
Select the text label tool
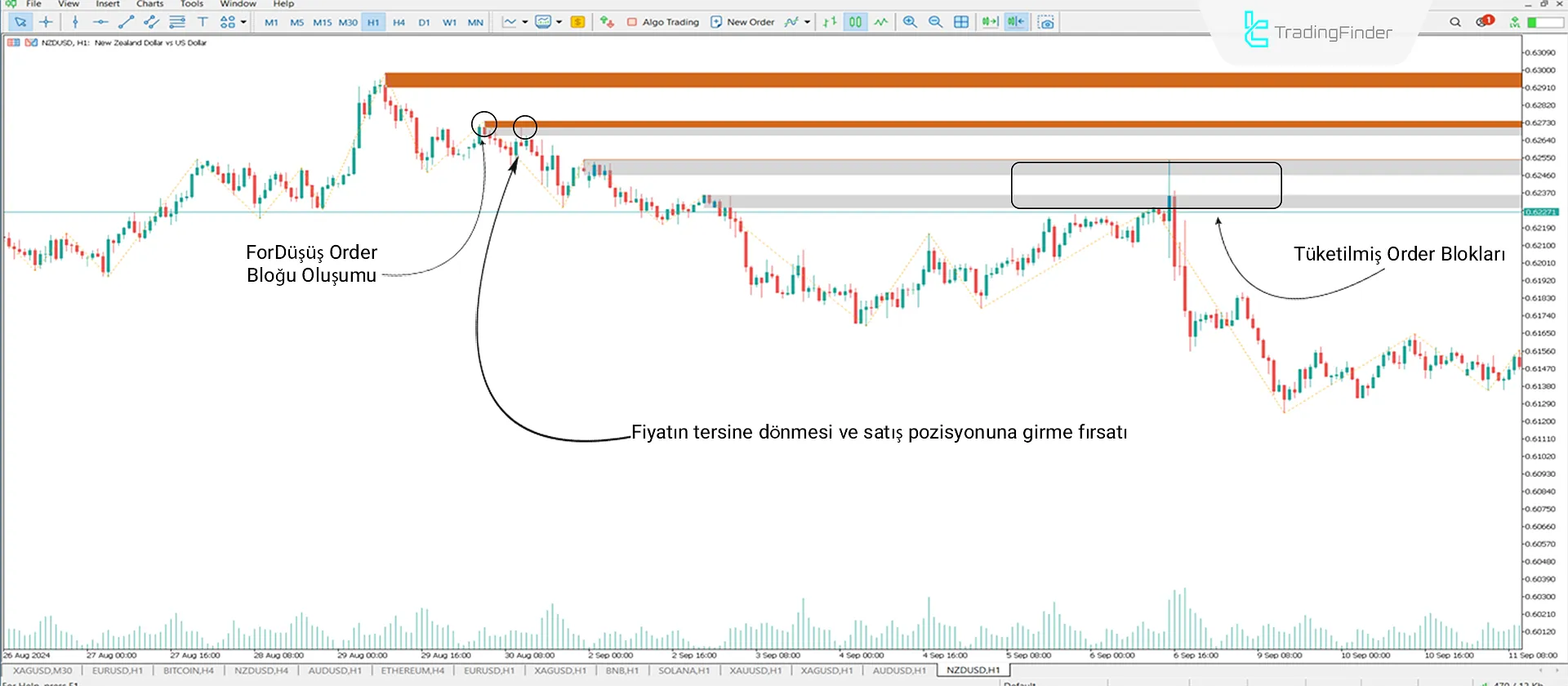click(203, 22)
